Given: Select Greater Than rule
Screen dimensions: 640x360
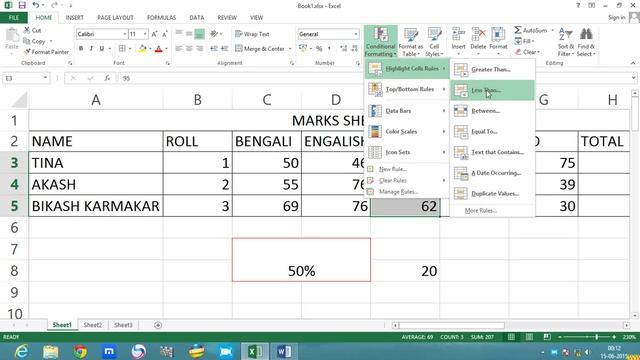Looking at the screenshot, I should click(492, 69).
